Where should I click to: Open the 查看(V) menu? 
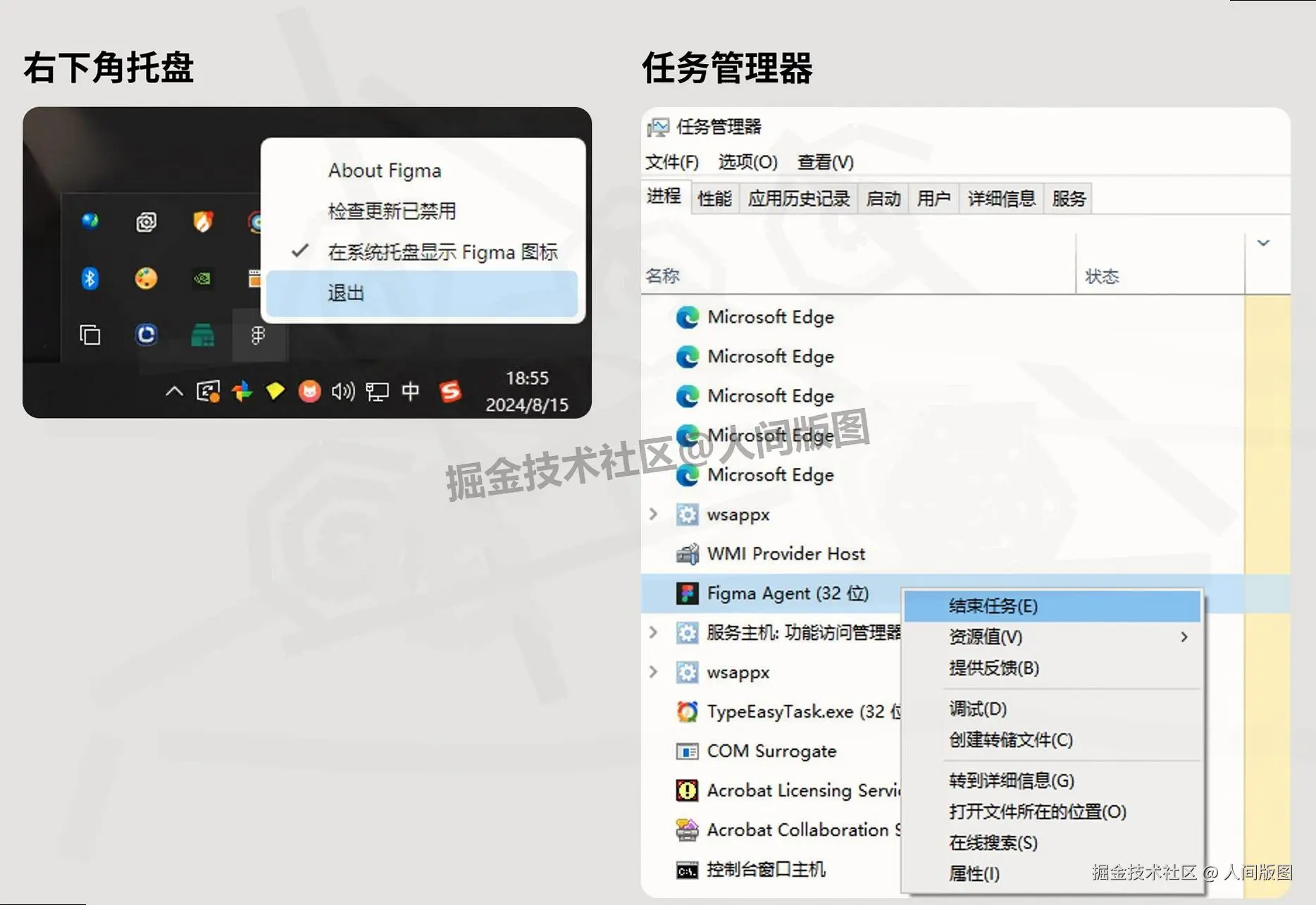pos(825,162)
